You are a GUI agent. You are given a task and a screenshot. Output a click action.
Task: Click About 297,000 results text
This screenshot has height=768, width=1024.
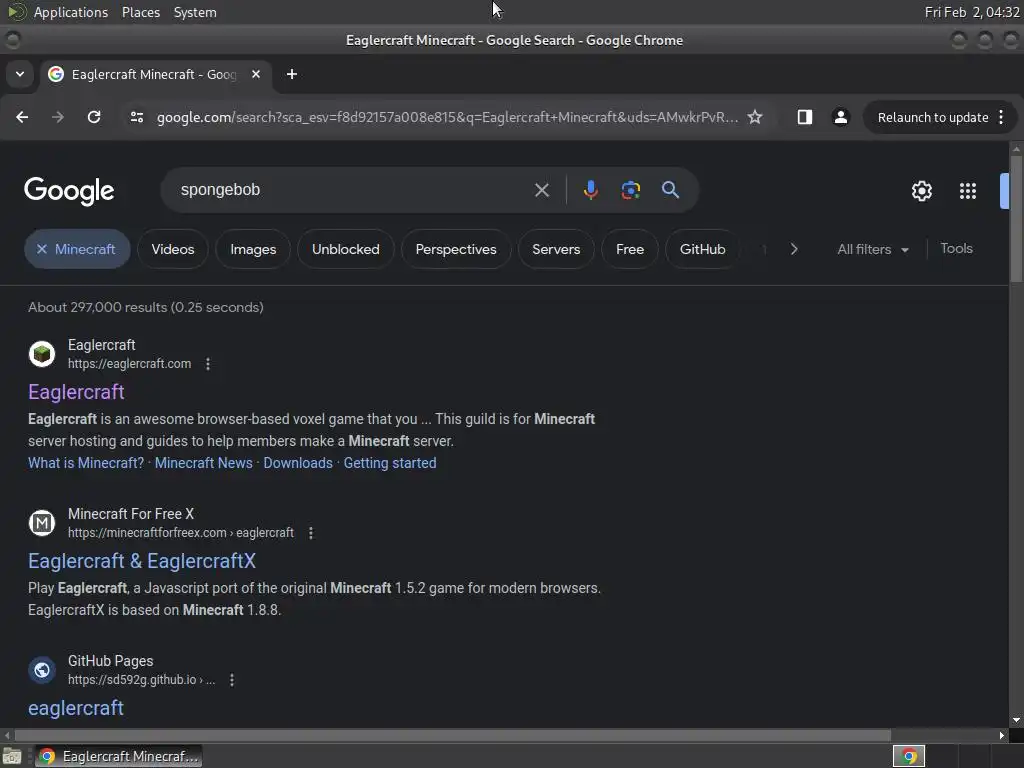(x=146, y=307)
